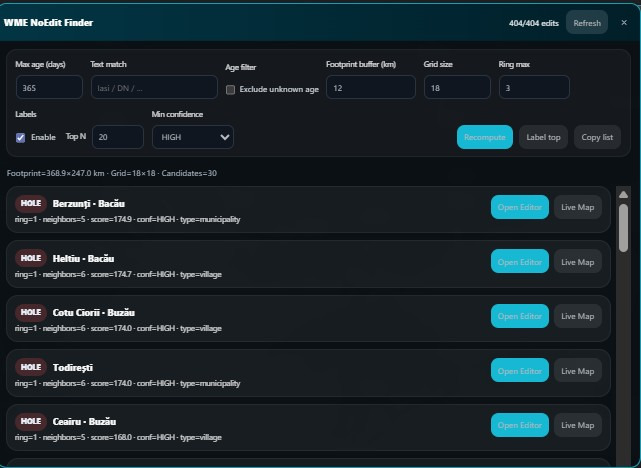Screen dimensions: 641x468
Task: Close the WME NoEdit Finder panel
Action: click(624, 22)
